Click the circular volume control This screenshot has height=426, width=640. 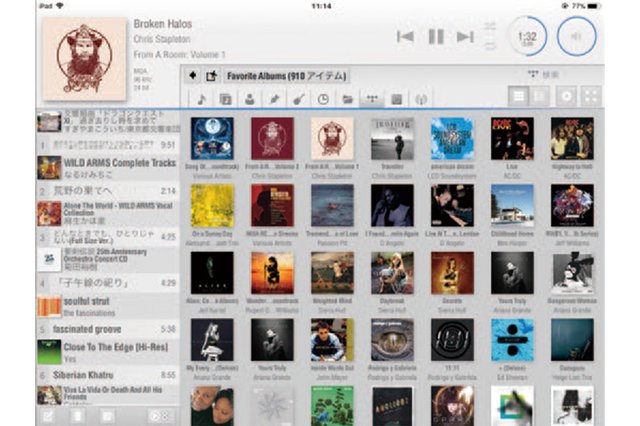click(576, 37)
